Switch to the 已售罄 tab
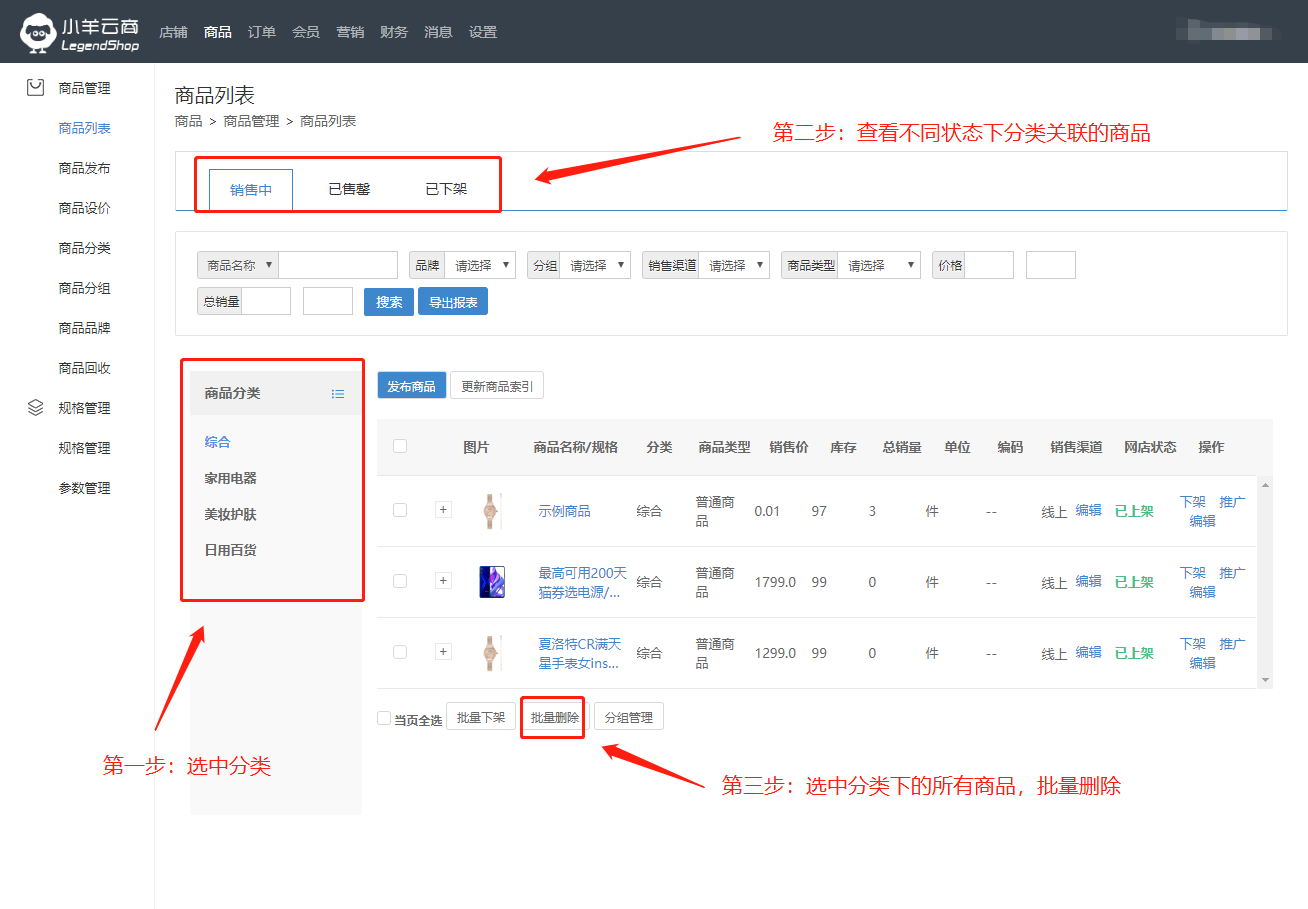This screenshot has width=1308, height=909. click(x=349, y=189)
